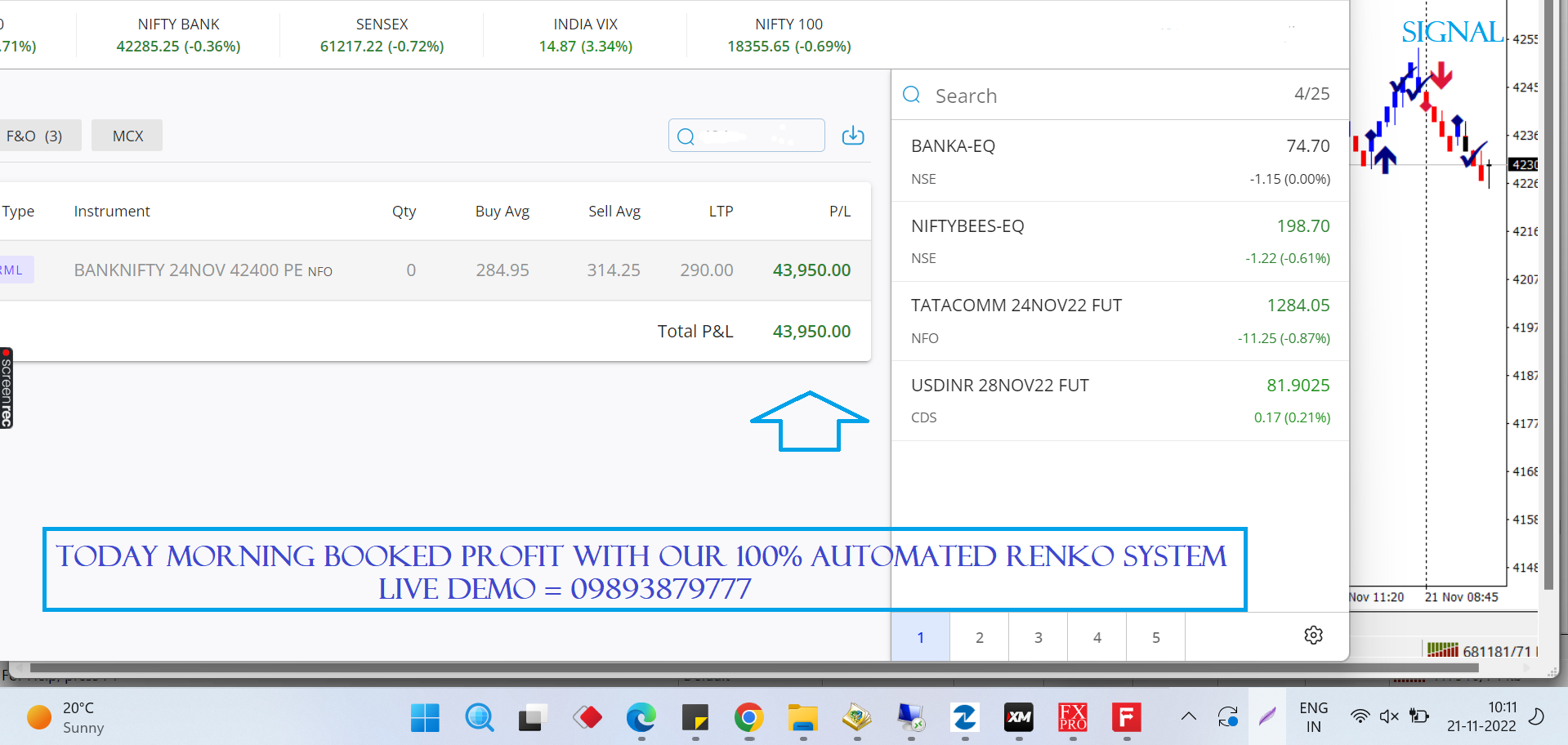Download positions using the download icon

(x=852, y=136)
